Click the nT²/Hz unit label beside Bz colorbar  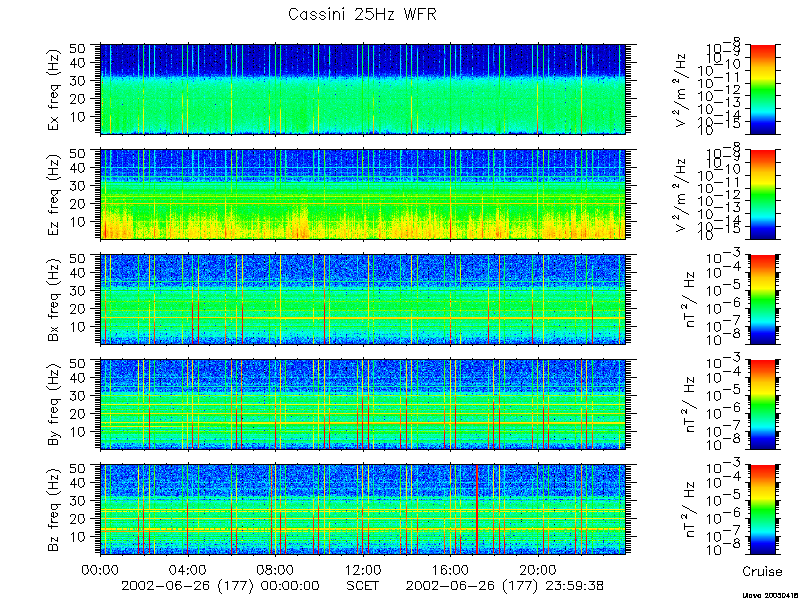(x=688, y=509)
